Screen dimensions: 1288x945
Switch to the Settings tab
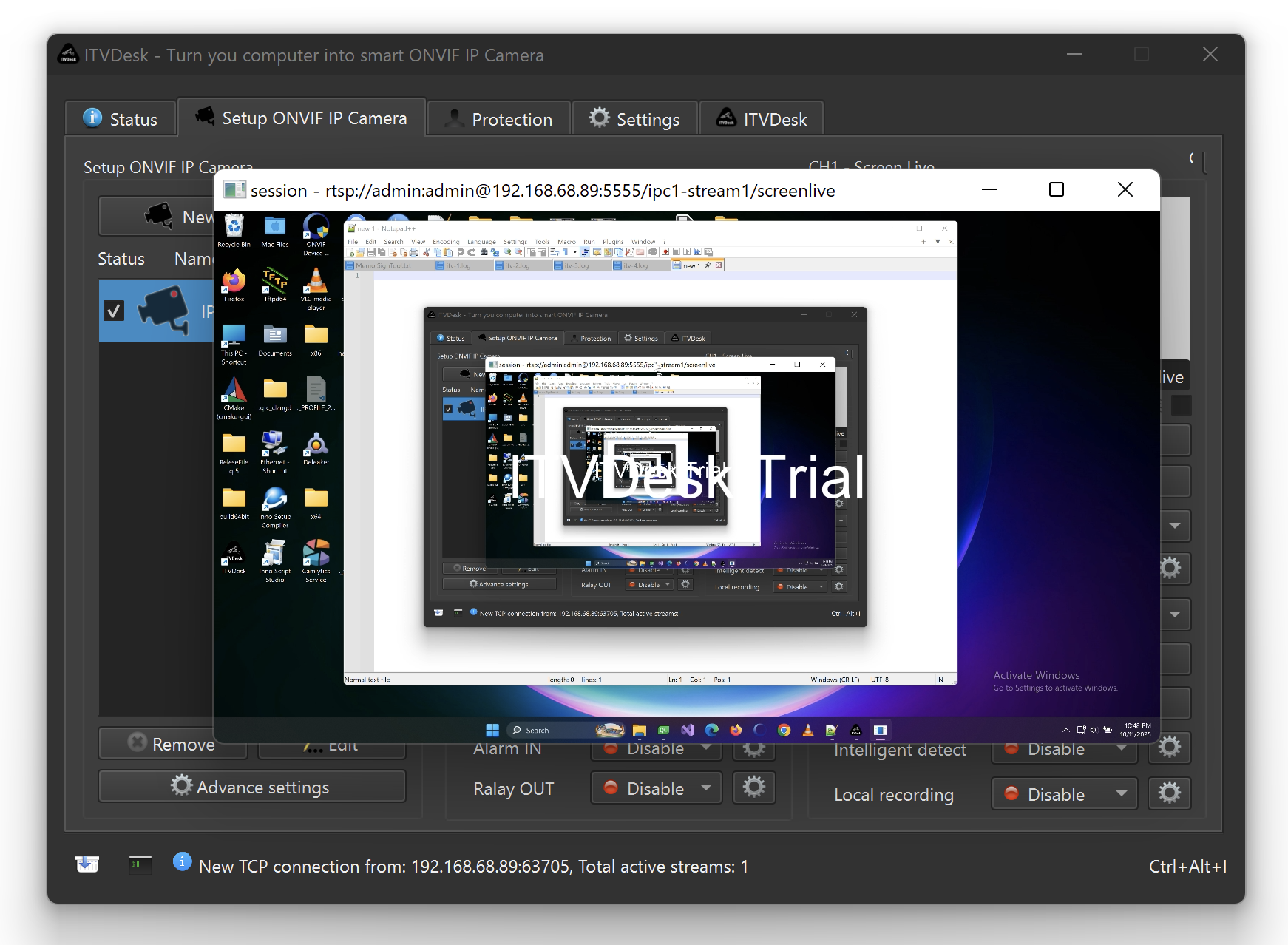[x=634, y=118]
